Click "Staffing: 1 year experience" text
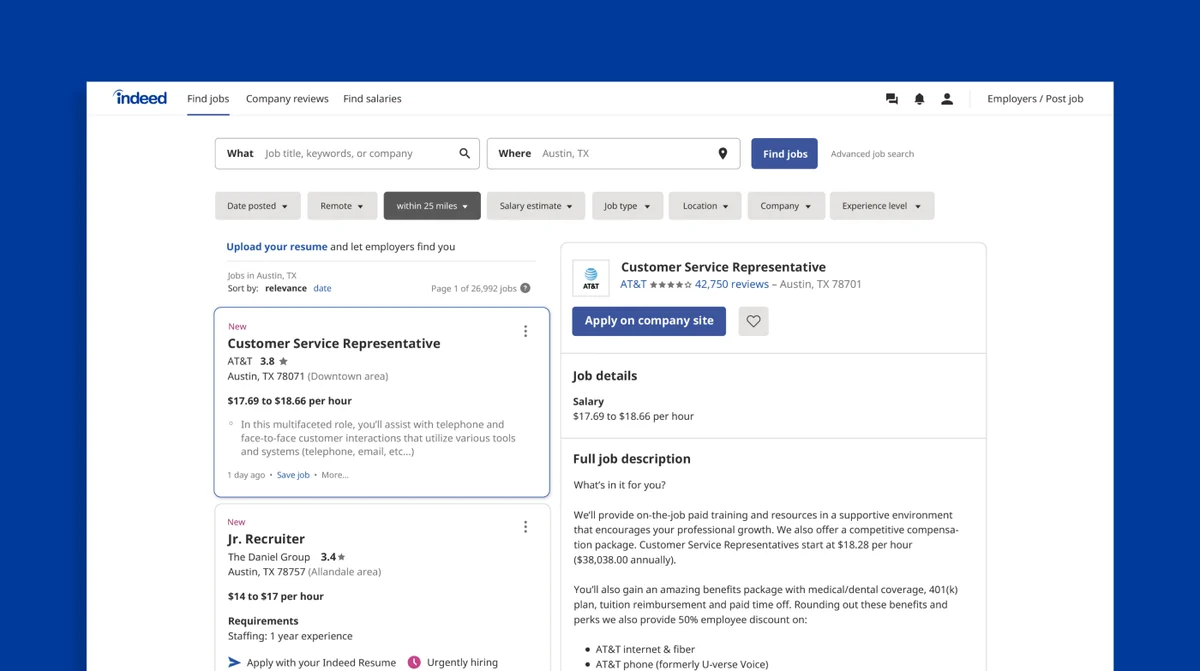The width and height of the screenshot is (1200, 671). click(x=290, y=636)
